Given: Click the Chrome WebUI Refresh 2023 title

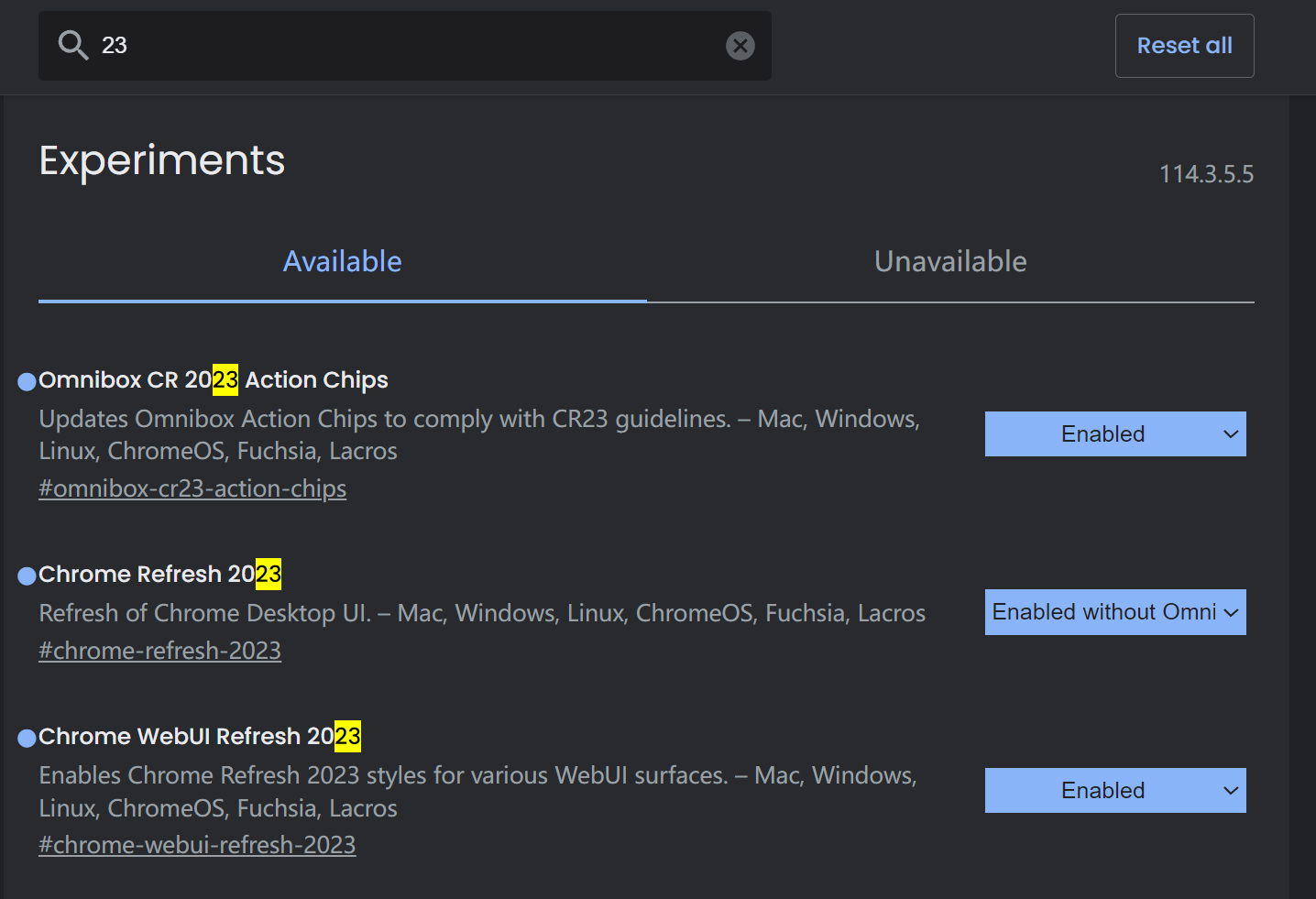Looking at the screenshot, I should [x=200, y=736].
